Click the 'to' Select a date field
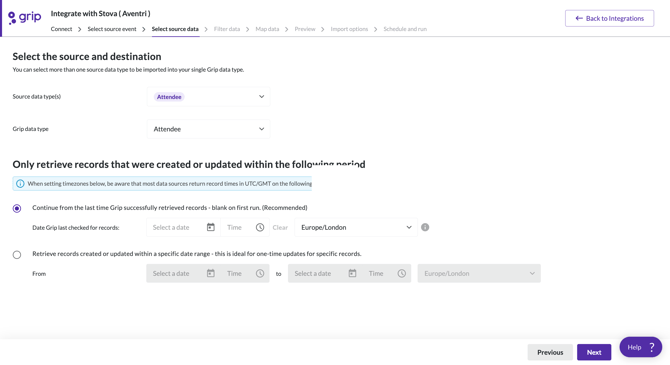Image resolution: width=670 pixels, height=365 pixels. pos(325,274)
